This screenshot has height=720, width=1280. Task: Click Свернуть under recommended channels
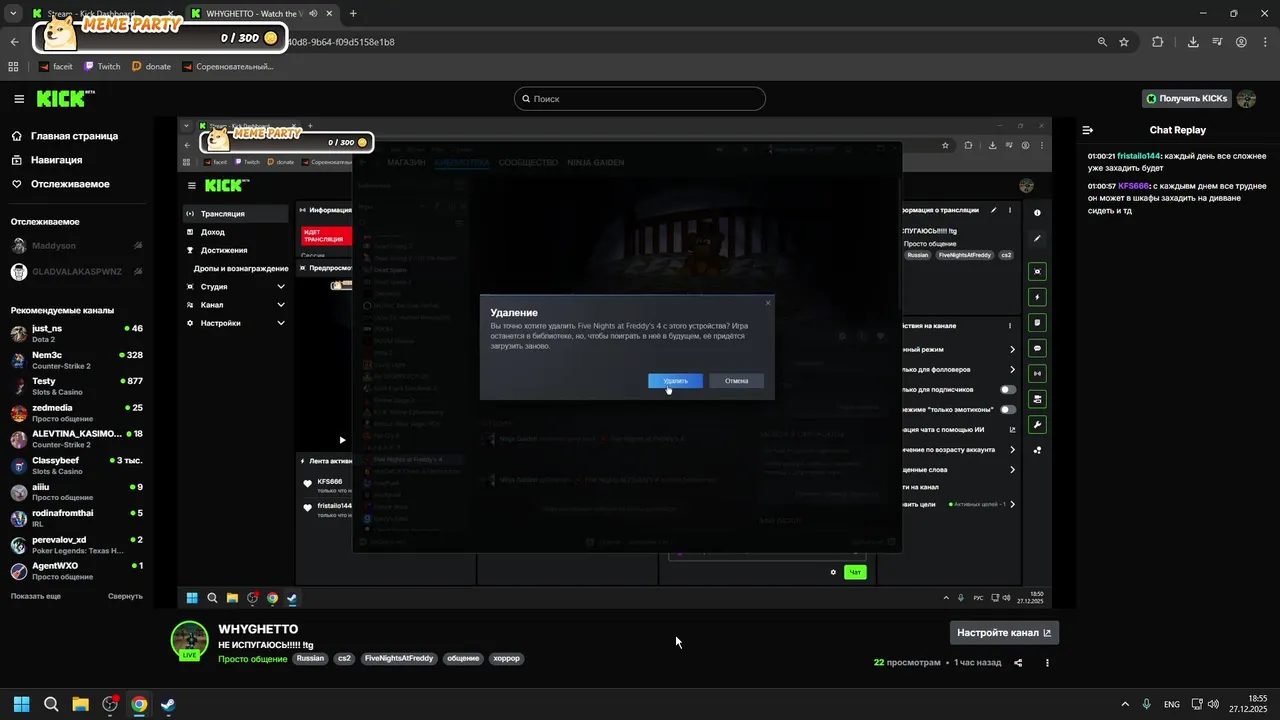coord(125,596)
